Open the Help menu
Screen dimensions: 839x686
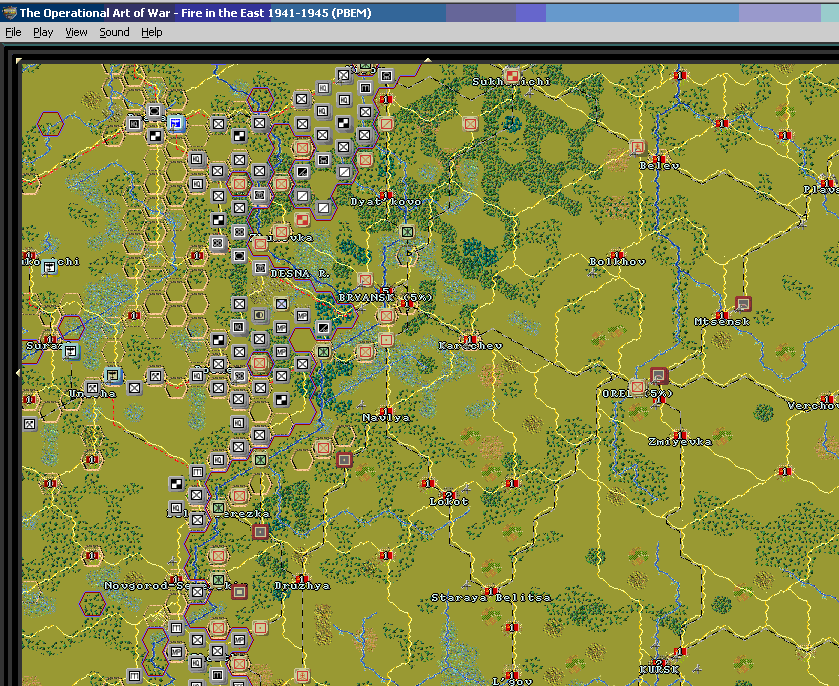[151, 32]
